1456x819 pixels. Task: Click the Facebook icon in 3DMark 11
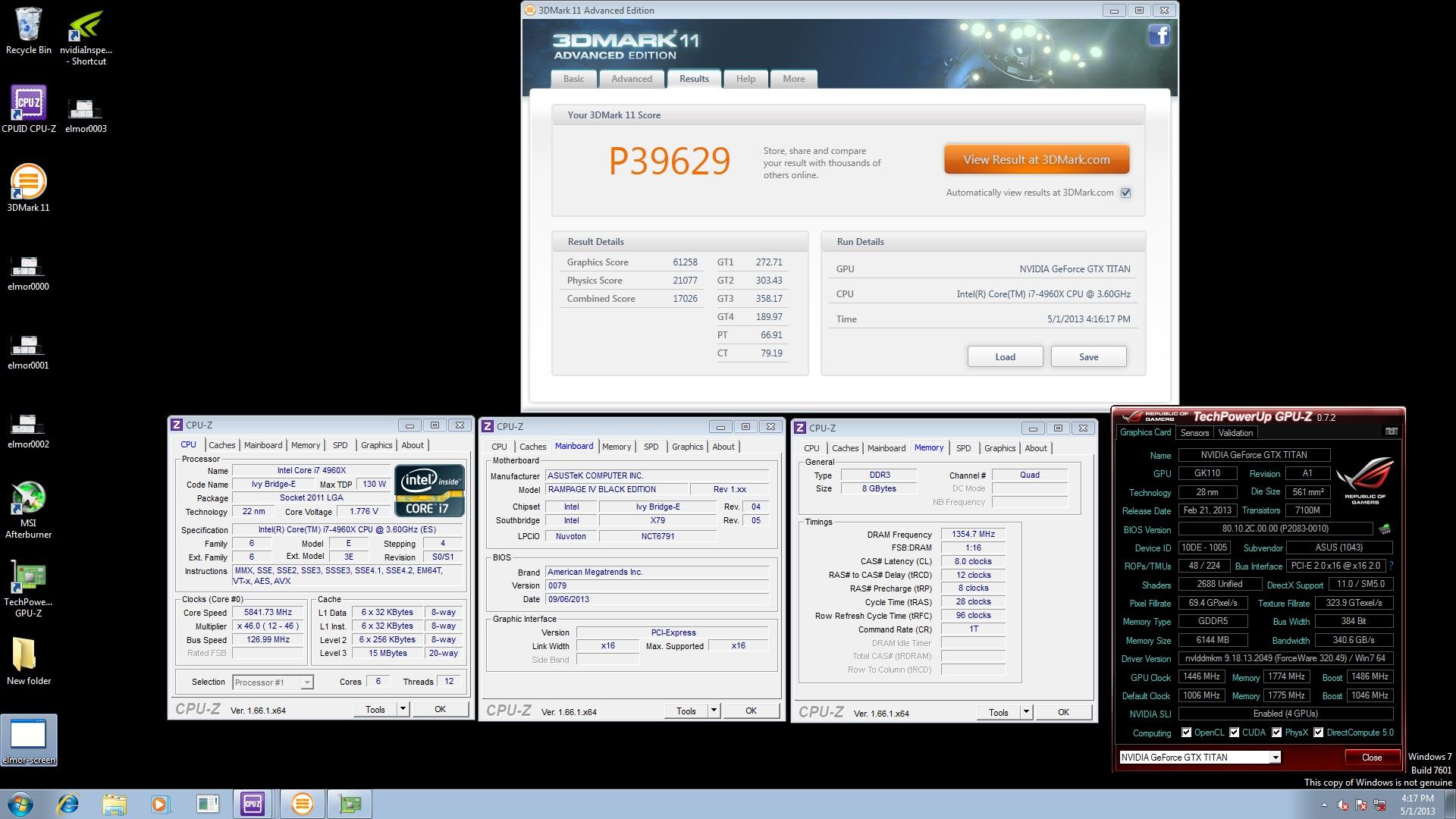coord(1159,35)
